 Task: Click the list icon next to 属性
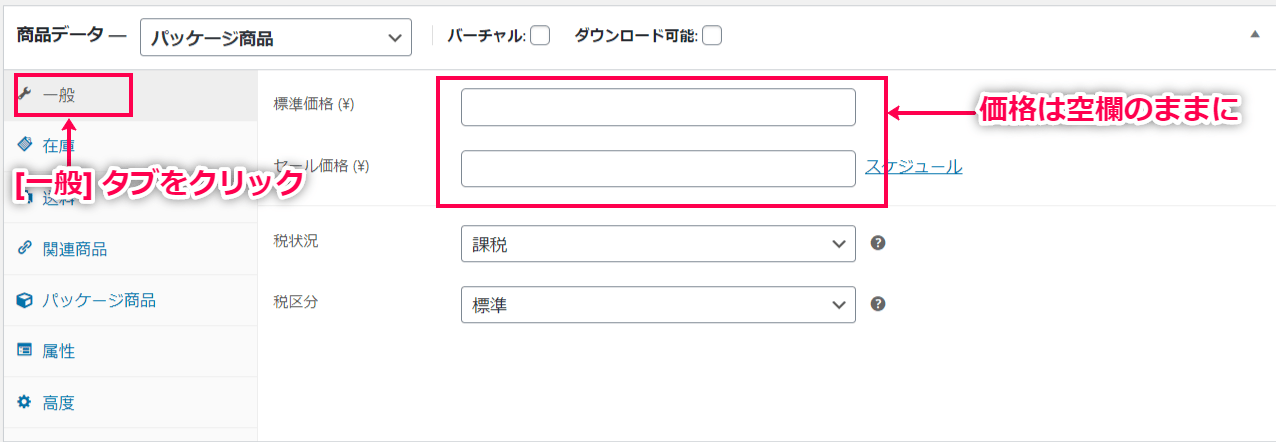[25, 351]
